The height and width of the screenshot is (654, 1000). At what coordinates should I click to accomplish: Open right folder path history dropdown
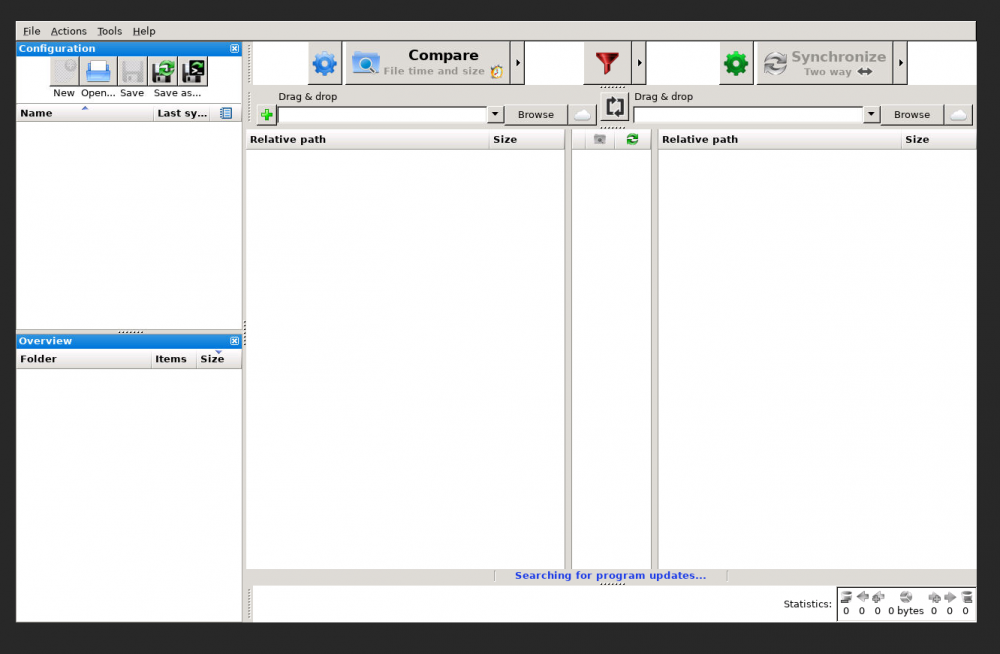[871, 115]
